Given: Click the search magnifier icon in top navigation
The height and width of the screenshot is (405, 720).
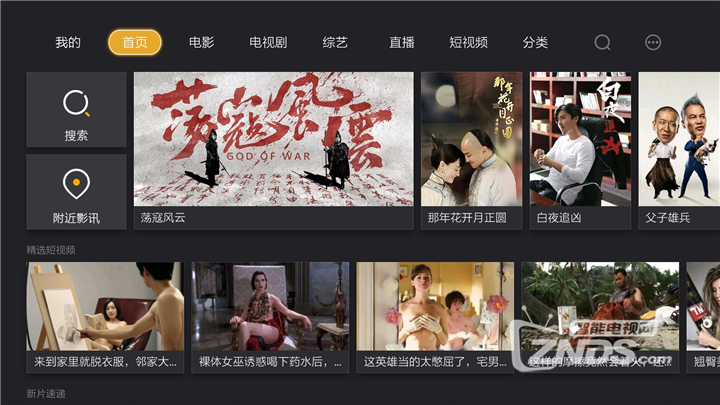Looking at the screenshot, I should [x=602, y=43].
